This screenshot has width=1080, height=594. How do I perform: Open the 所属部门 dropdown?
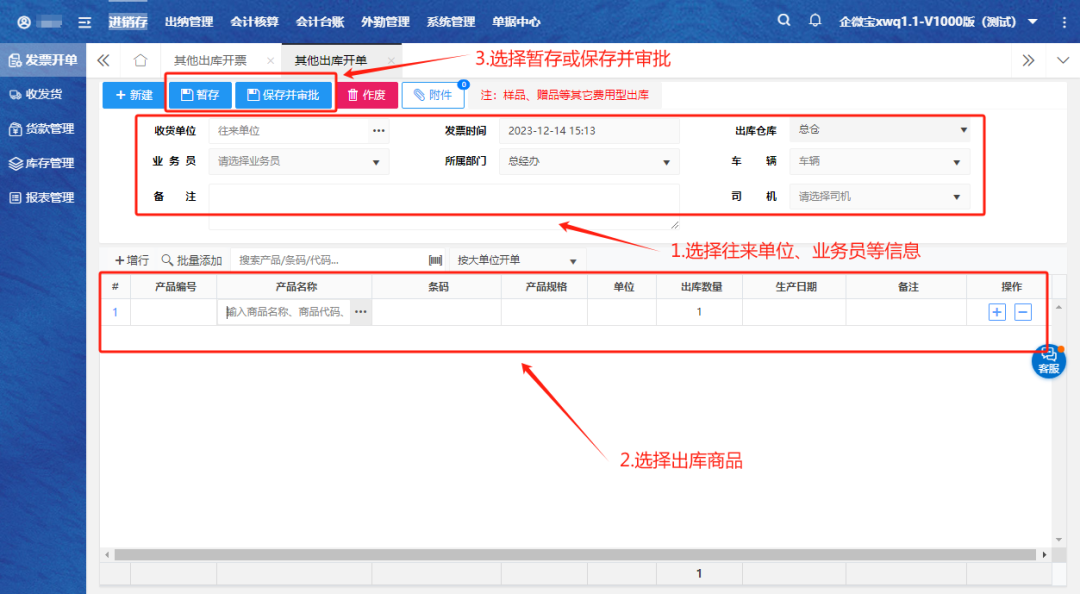point(589,162)
